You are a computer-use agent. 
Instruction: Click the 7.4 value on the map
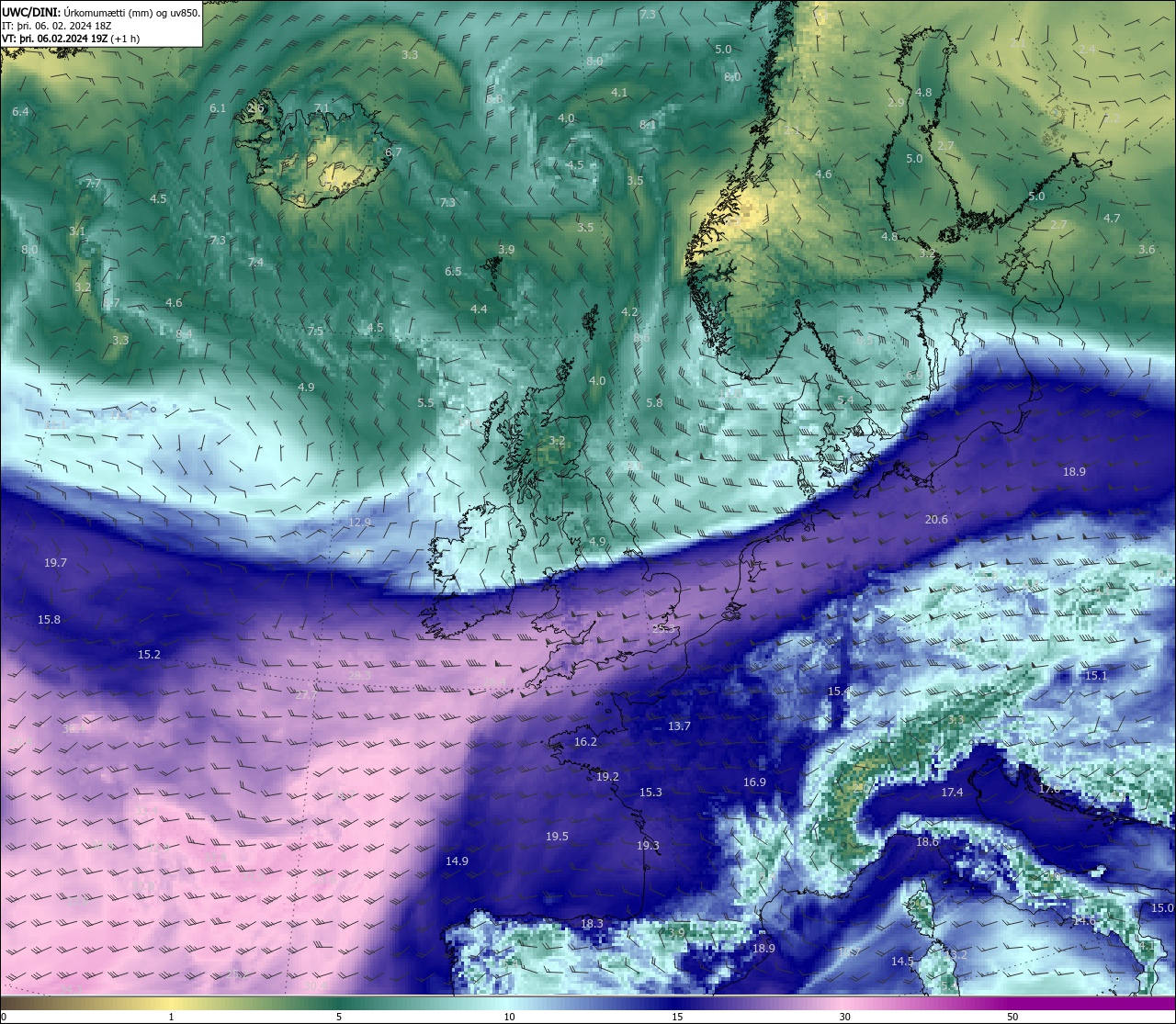coord(255,263)
